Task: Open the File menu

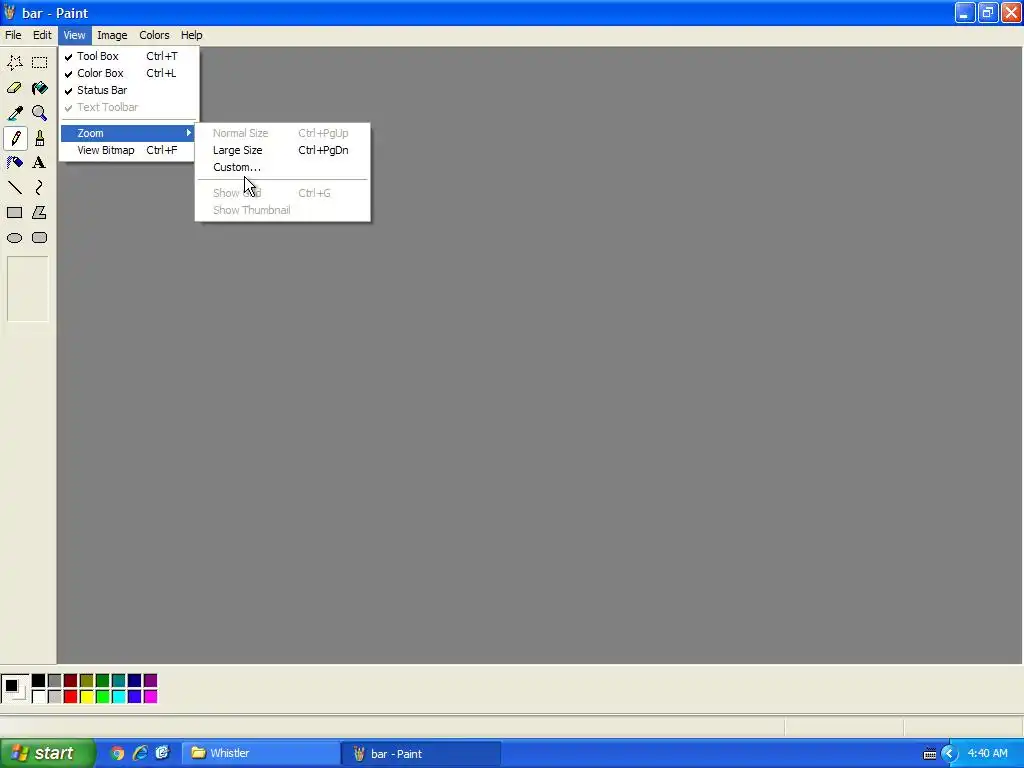Action: click(13, 35)
